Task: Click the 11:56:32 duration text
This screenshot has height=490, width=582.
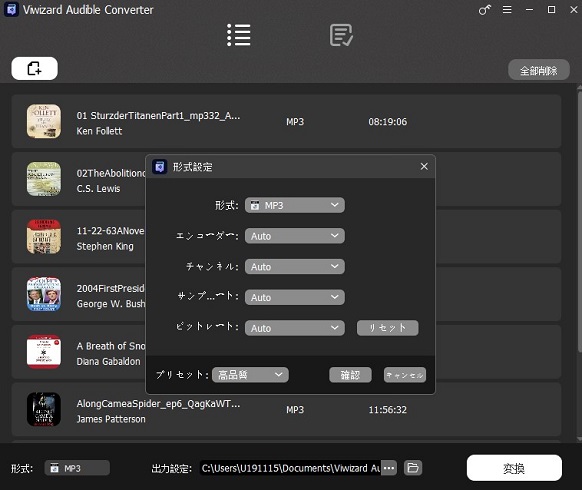Action: tap(388, 410)
